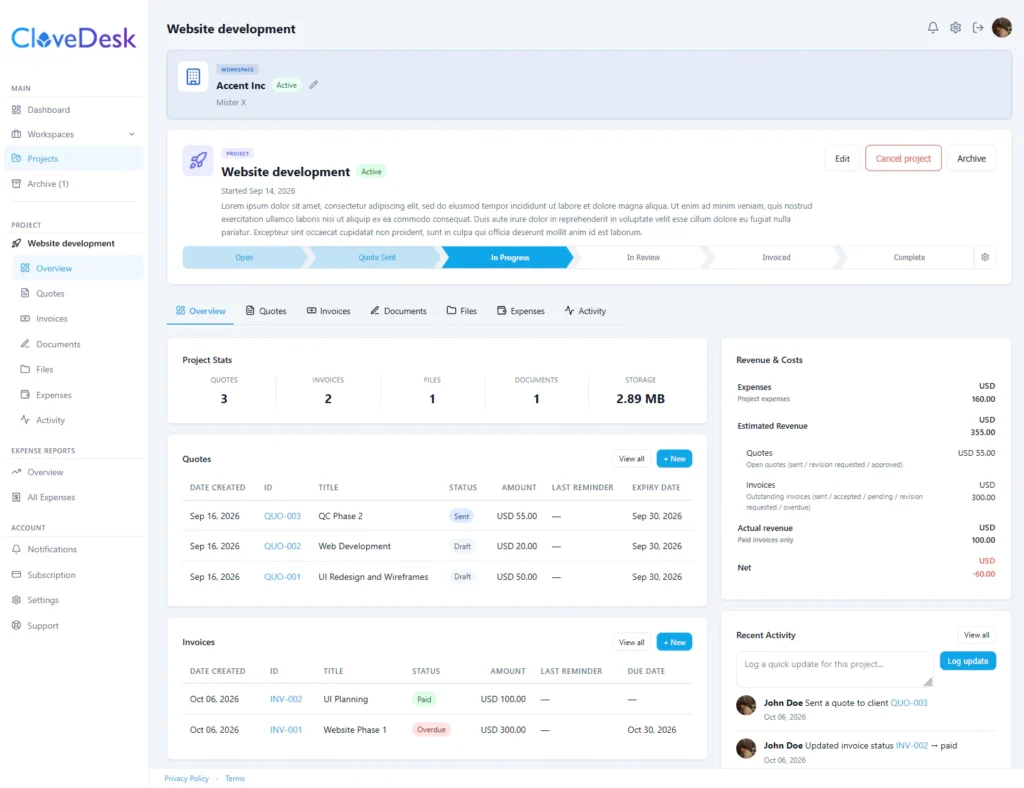
Task: Click the pencil icon beside Accent Inc
Action: pos(313,85)
